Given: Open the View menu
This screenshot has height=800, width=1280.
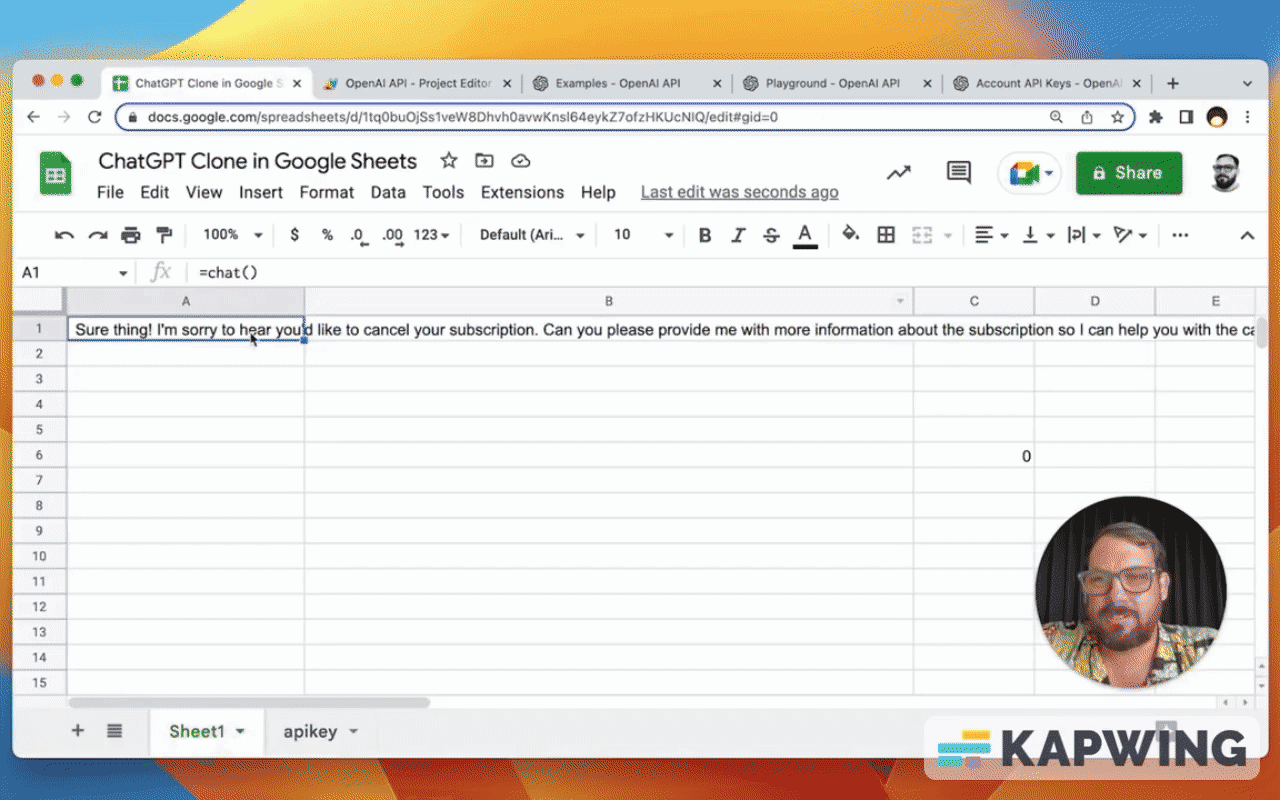Looking at the screenshot, I should [204, 192].
